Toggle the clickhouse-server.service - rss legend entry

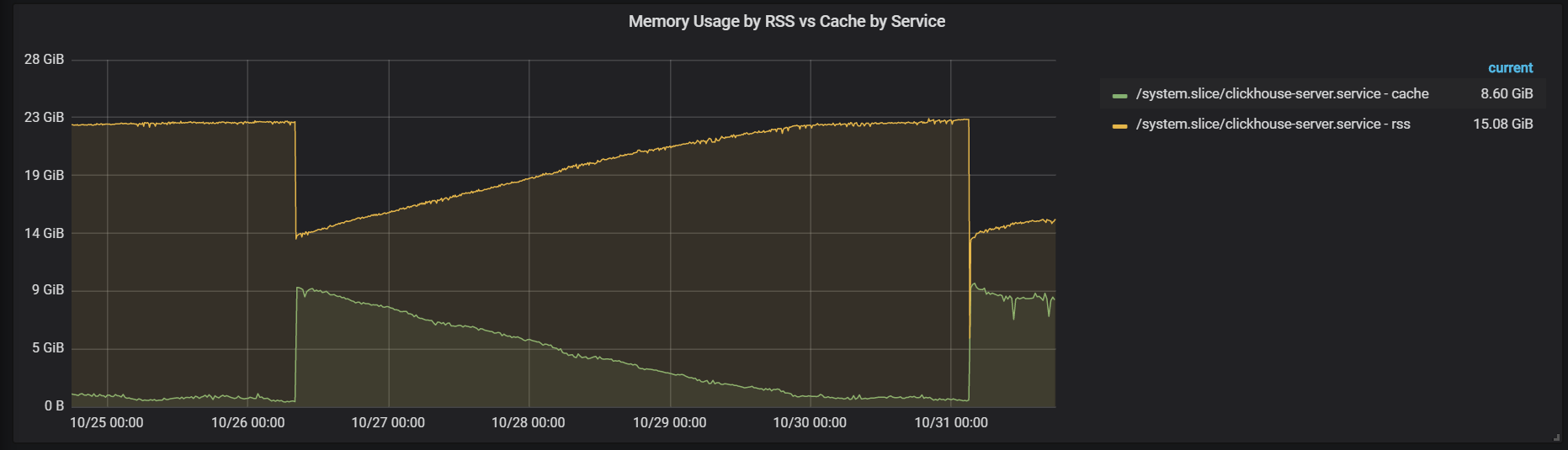coord(1273,124)
